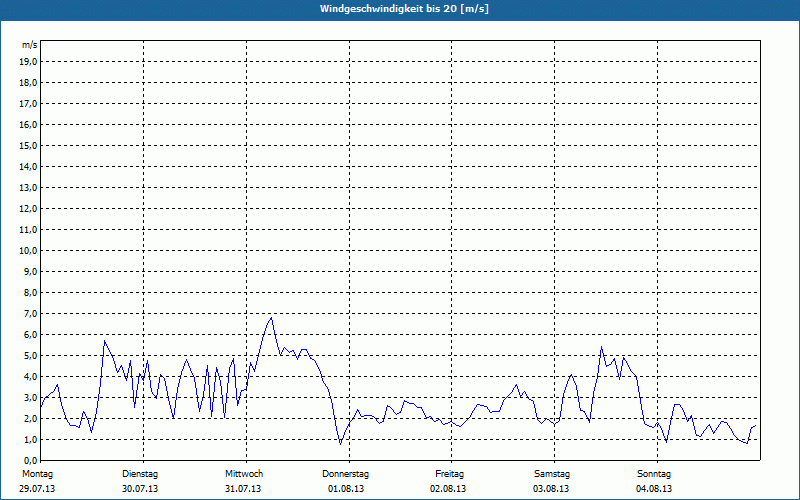Screen dimensions: 800x500
Task: Click the 8,0 axis value
Action: click(31, 292)
